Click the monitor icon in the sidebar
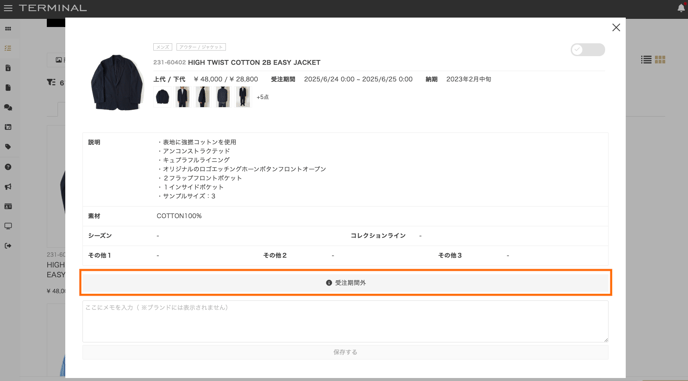Image resolution: width=688 pixels, height=381 pixels. [8, 226]
